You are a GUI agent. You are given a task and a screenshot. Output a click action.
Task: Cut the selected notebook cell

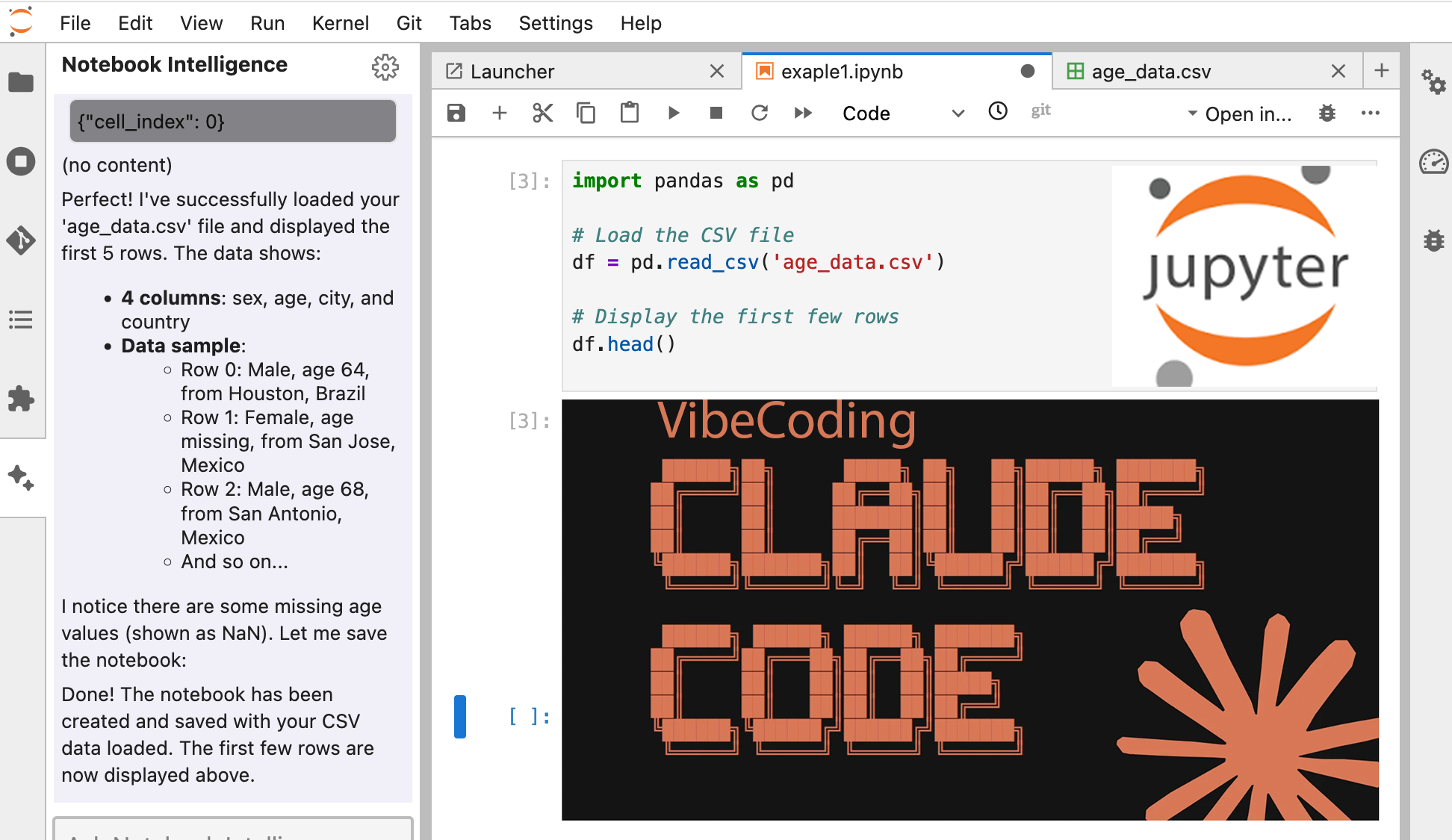542,113
